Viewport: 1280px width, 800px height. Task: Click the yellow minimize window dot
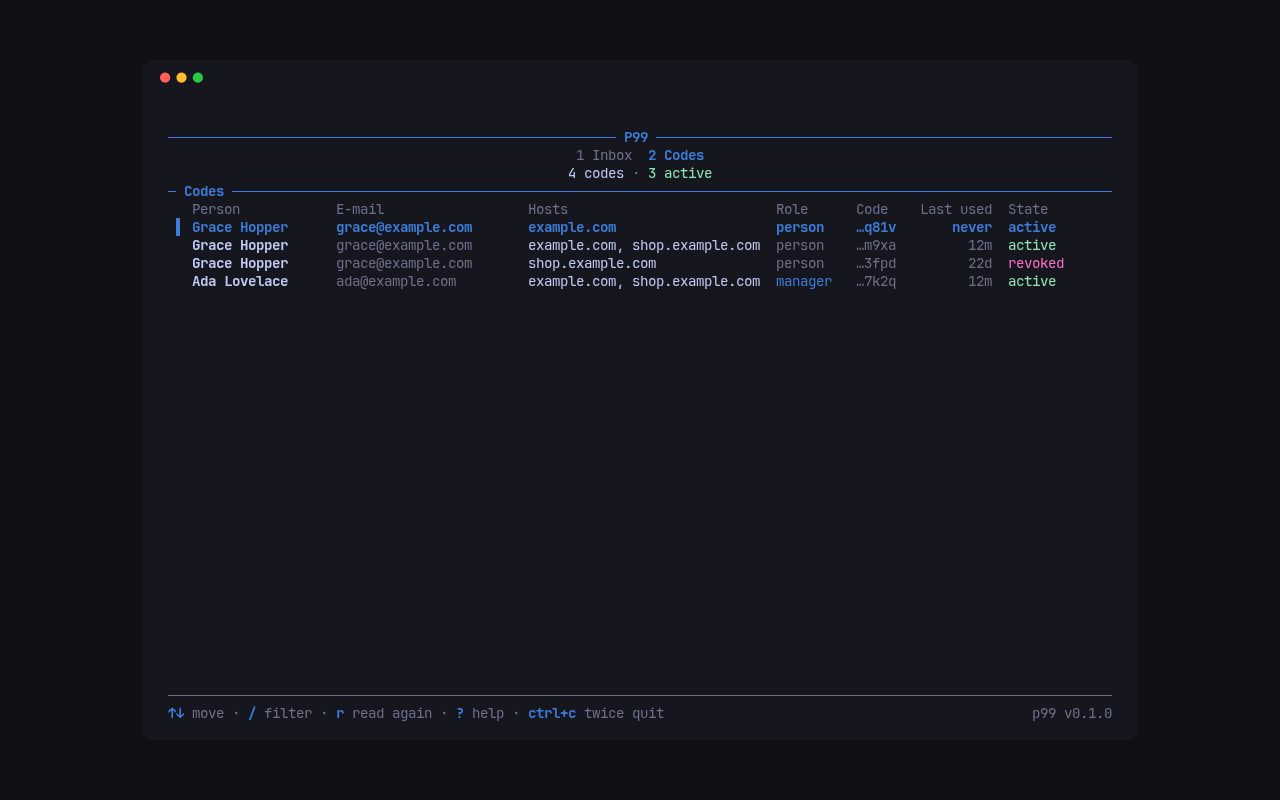[x=181, y=78]
